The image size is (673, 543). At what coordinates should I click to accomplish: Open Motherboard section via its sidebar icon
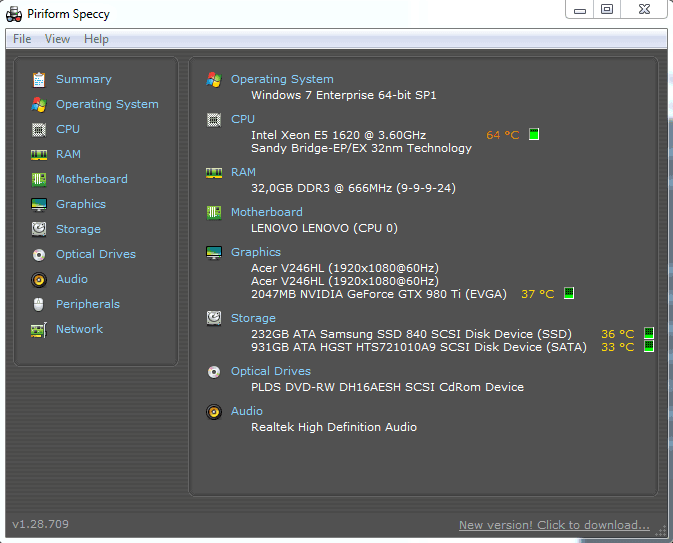(x=39, y=179)
